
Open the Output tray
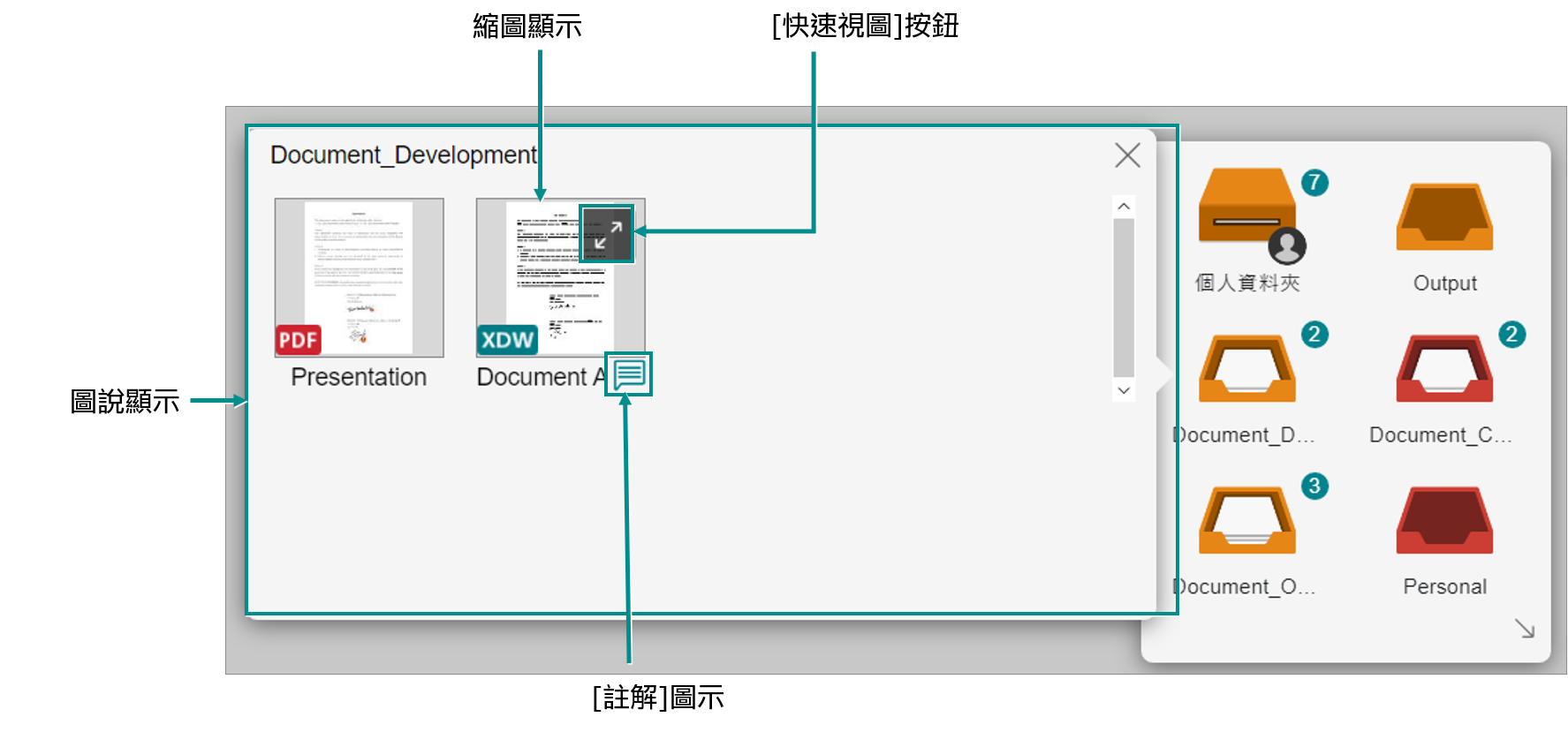point(1444,217)
